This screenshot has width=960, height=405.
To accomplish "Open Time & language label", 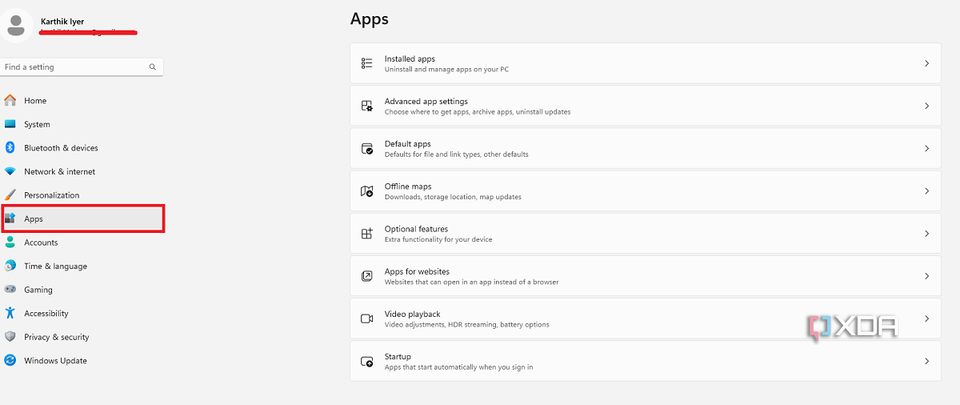I will tap(55, 266).
